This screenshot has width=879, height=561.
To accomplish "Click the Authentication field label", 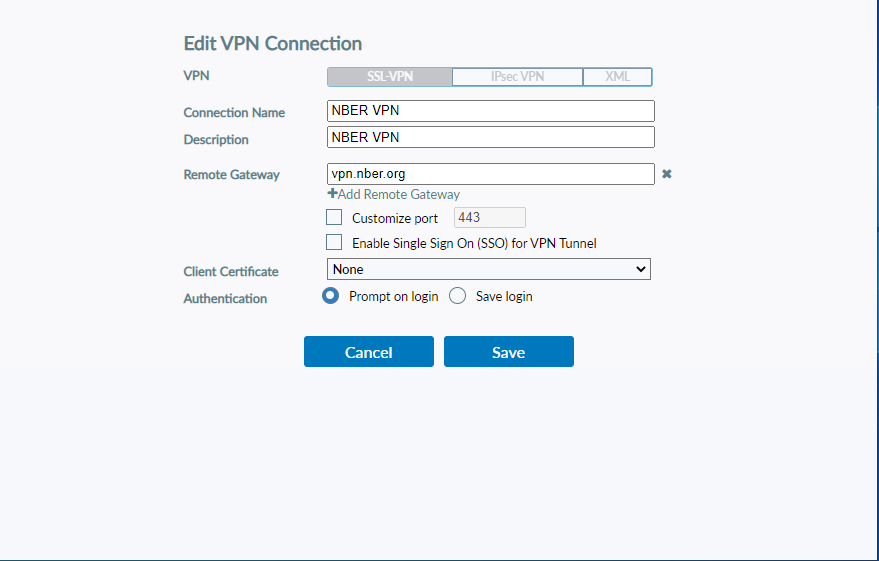I will 225,299.
